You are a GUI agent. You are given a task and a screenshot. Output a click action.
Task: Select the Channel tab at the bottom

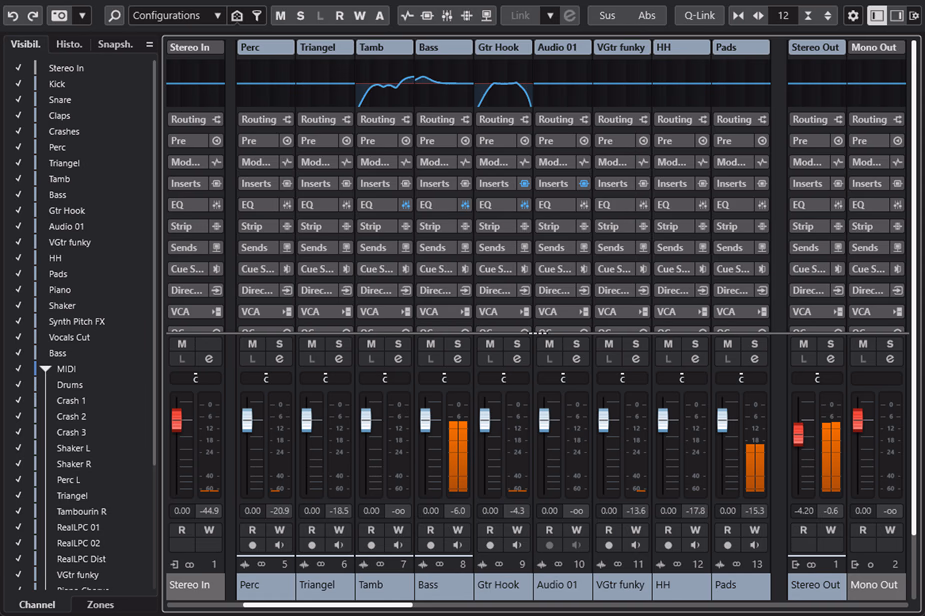[x=37, y=605]
